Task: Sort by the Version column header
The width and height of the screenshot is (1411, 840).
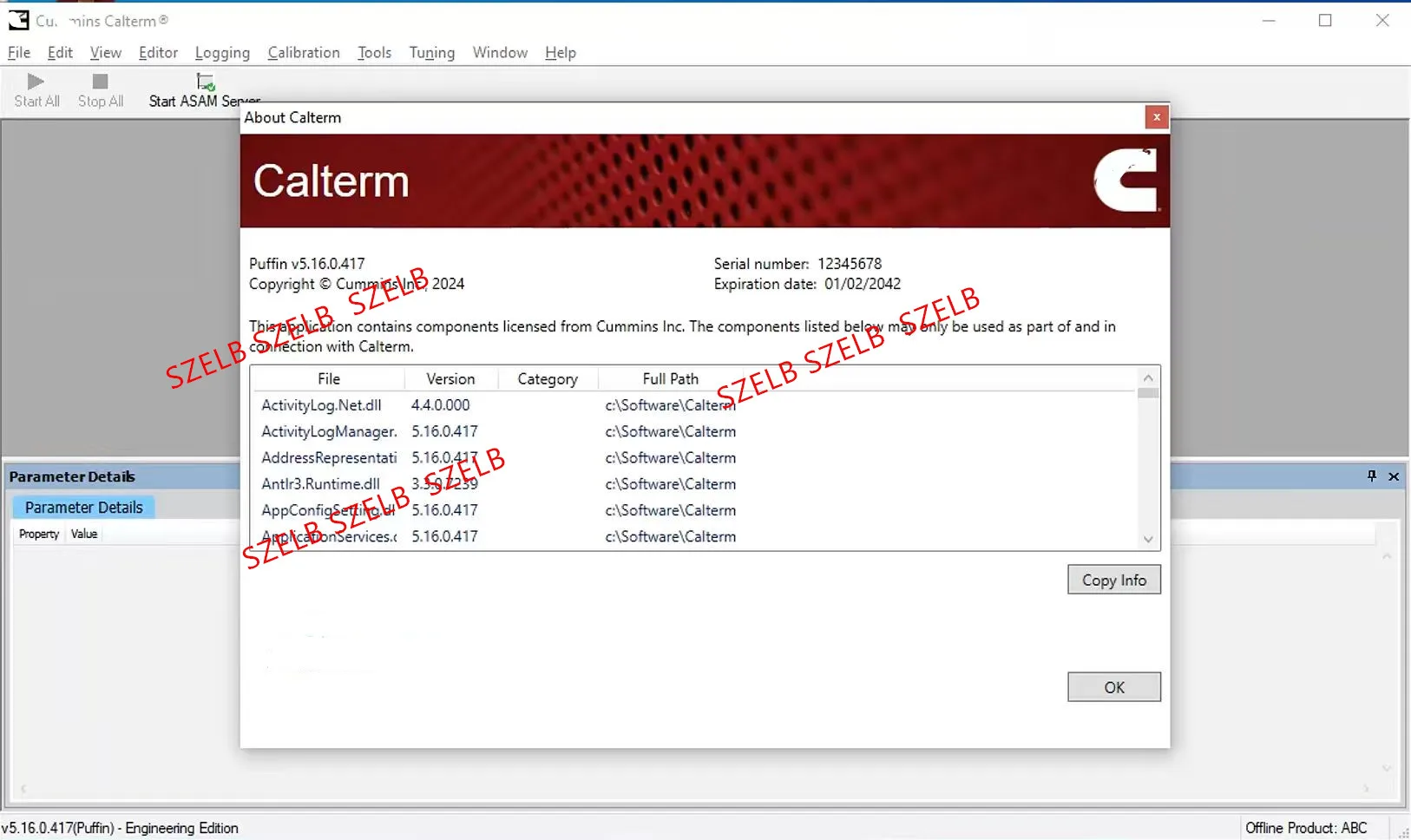Action: tap(450, 379)
